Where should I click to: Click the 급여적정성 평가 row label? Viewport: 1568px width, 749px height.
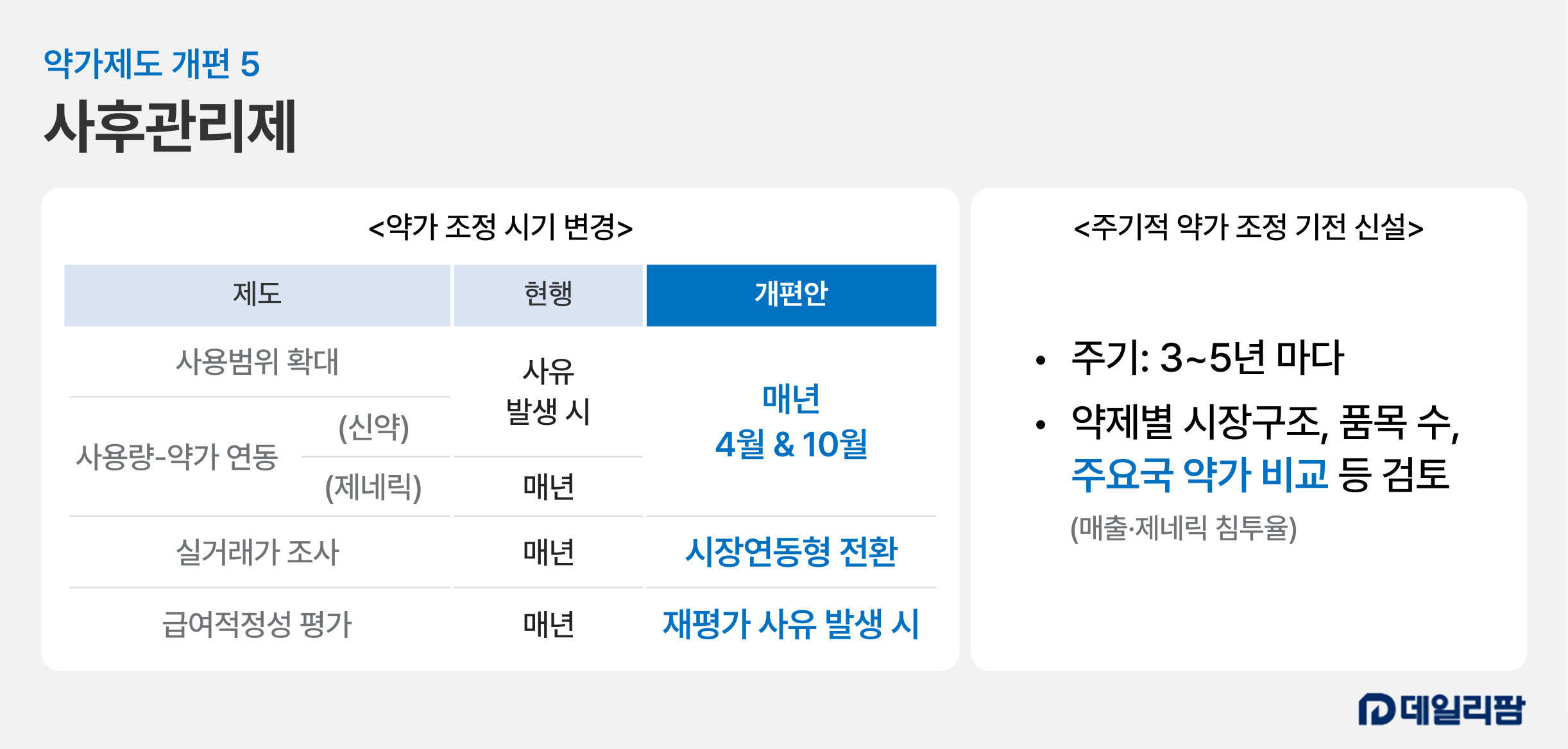(x=257, y=624)
